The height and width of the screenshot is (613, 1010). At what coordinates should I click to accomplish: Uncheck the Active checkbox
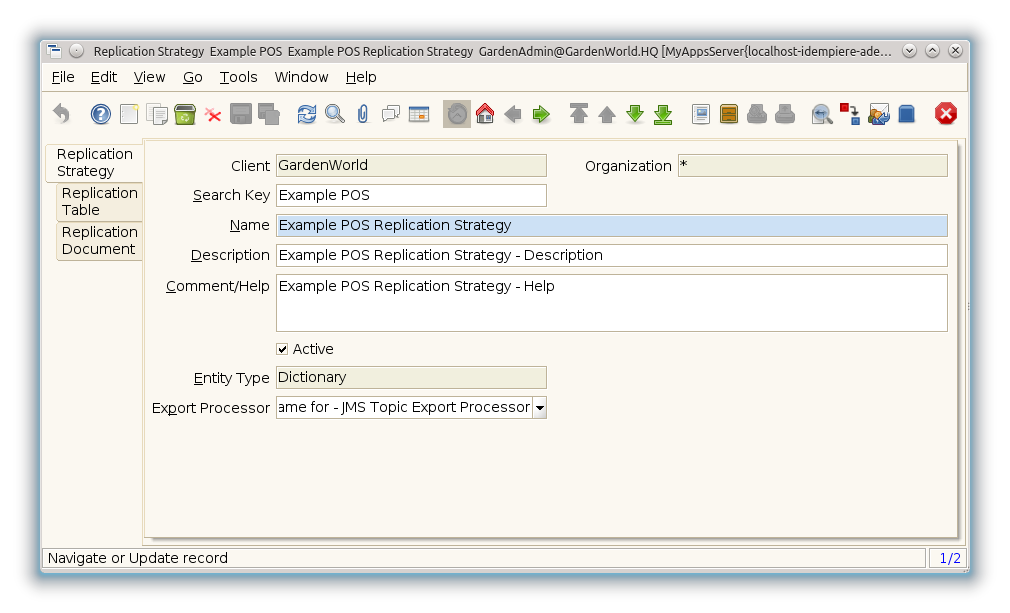click(282, 349)
